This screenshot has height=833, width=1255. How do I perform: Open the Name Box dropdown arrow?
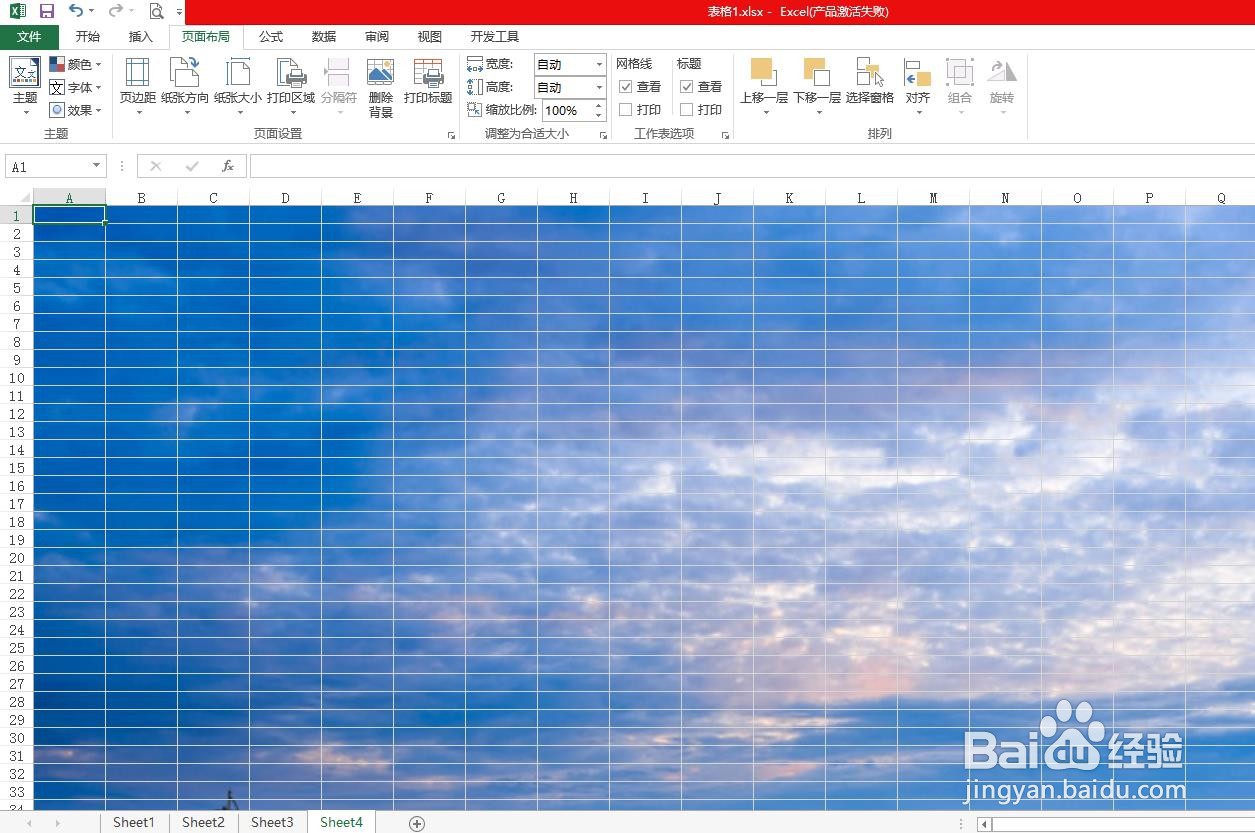(97, 166)
